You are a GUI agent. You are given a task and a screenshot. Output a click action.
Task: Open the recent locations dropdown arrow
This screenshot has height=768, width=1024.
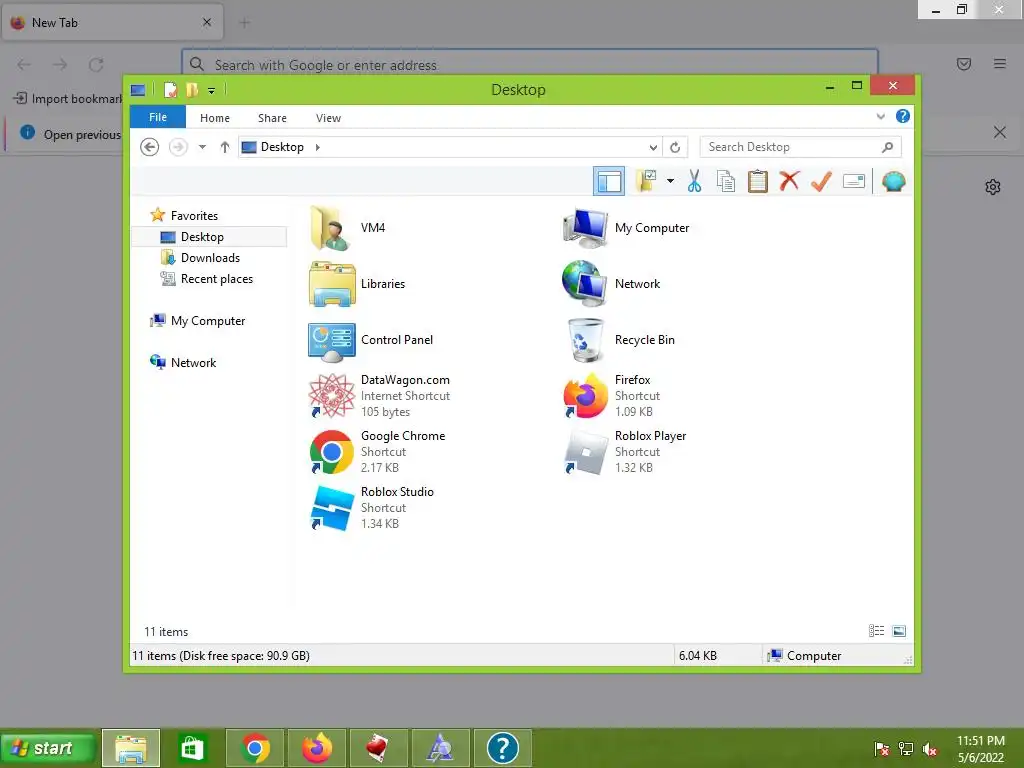(202, 147)
